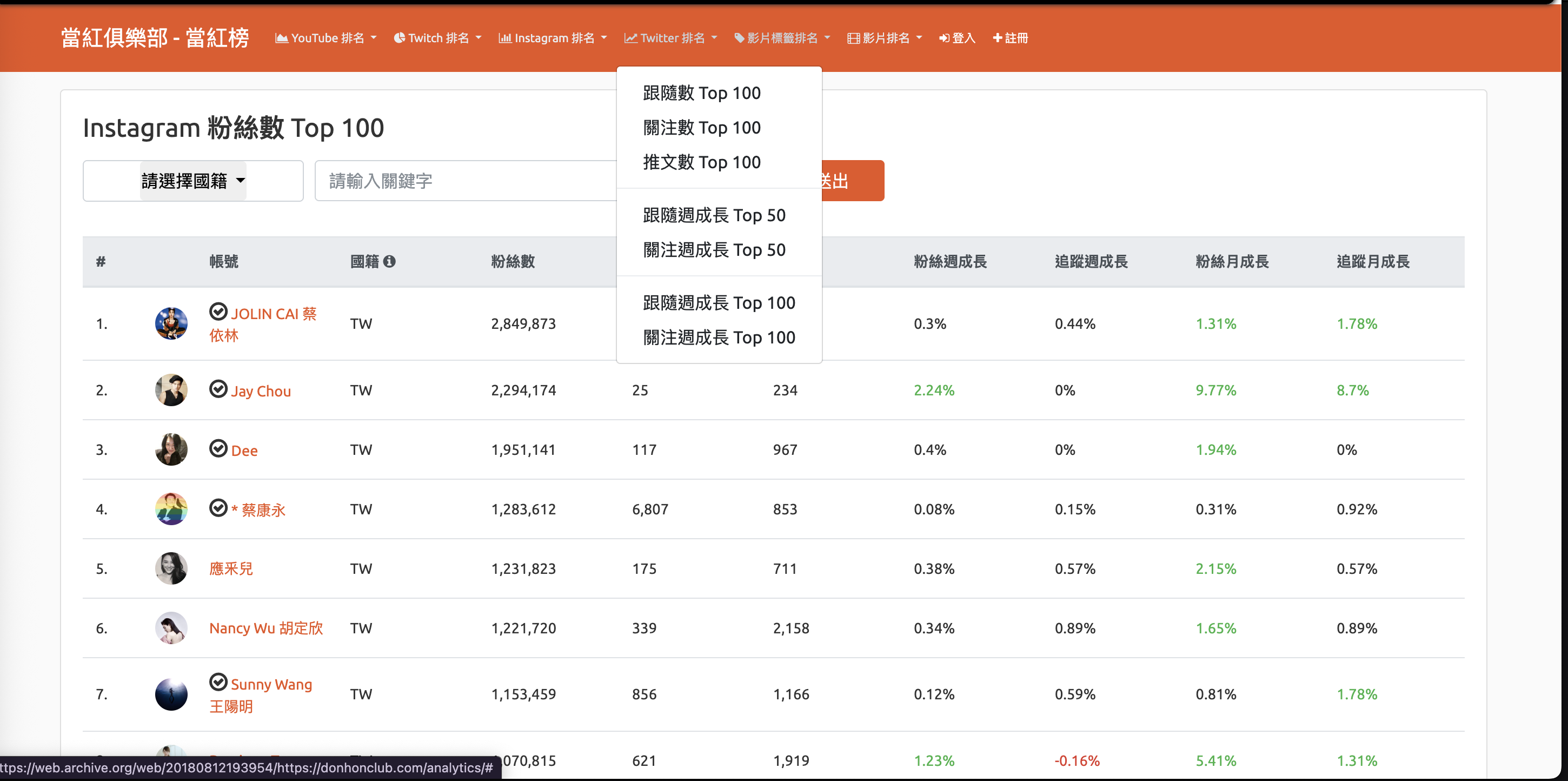Click the info icon beside 國籍 header
The height and width of the screenshot is (781, 1568).
[x=389, y=262]
